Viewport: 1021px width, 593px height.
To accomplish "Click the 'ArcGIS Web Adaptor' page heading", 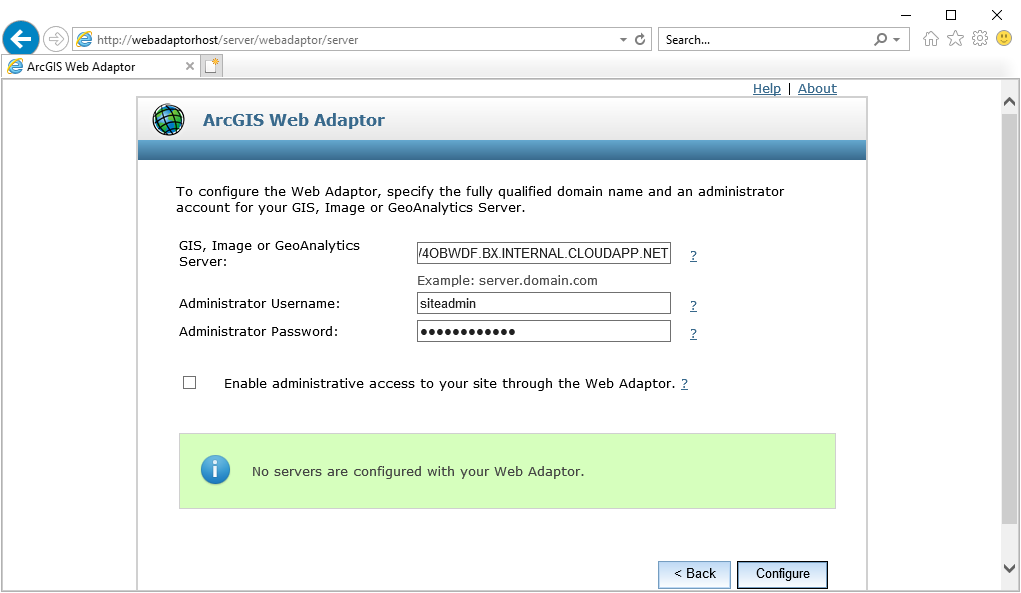I will pyautogui.click(x=294, y=120).
